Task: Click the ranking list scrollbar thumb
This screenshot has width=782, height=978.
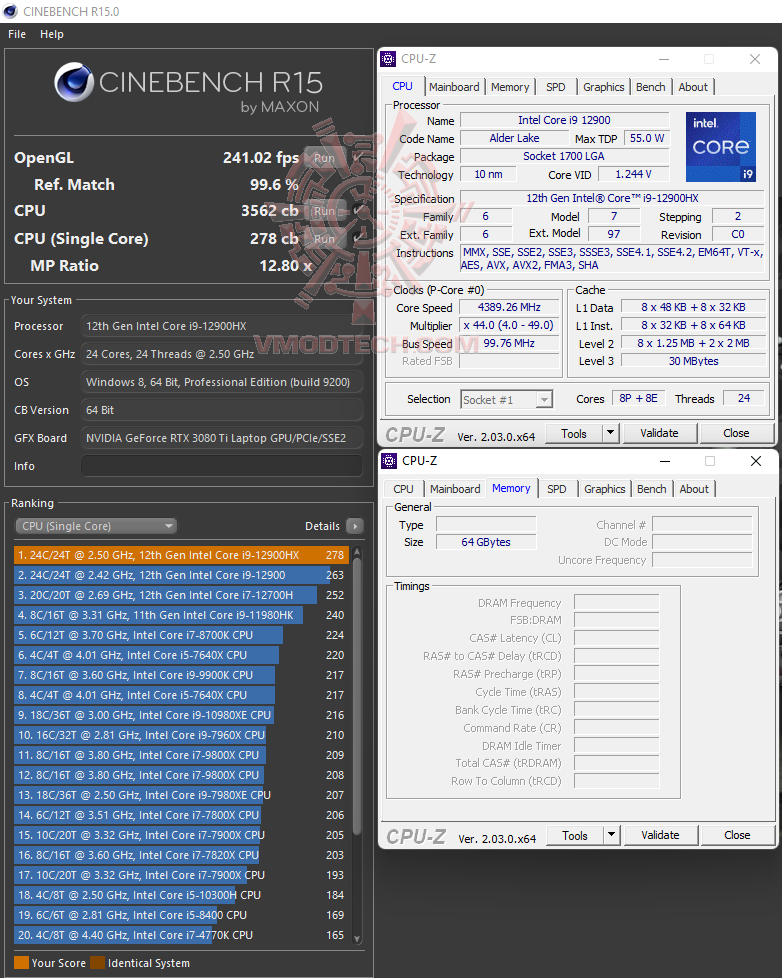Action: [x=357, y=695]
